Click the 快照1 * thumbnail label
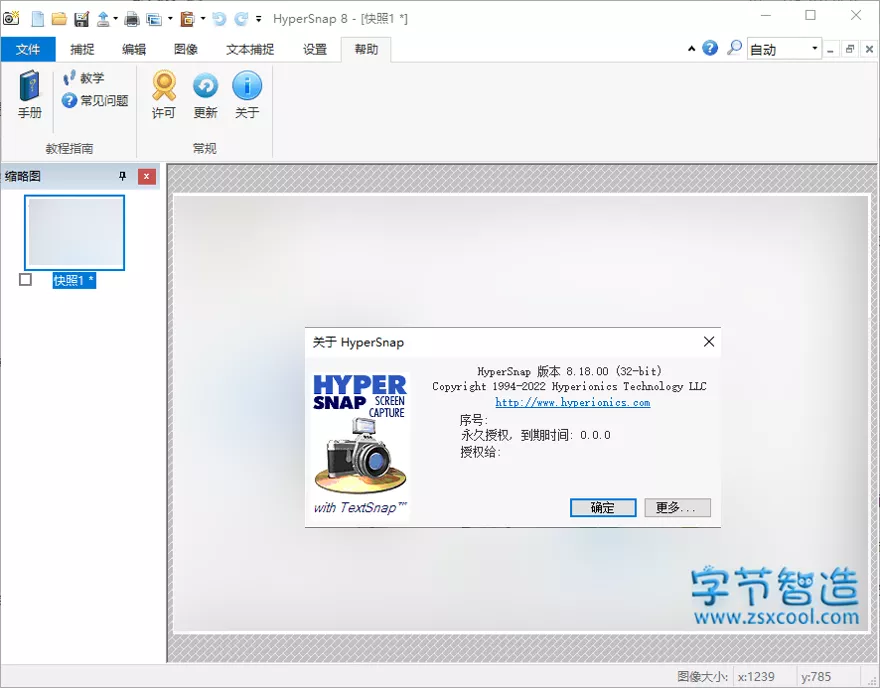The height and width of the screenshot is (688, 880). click(74, 280)
